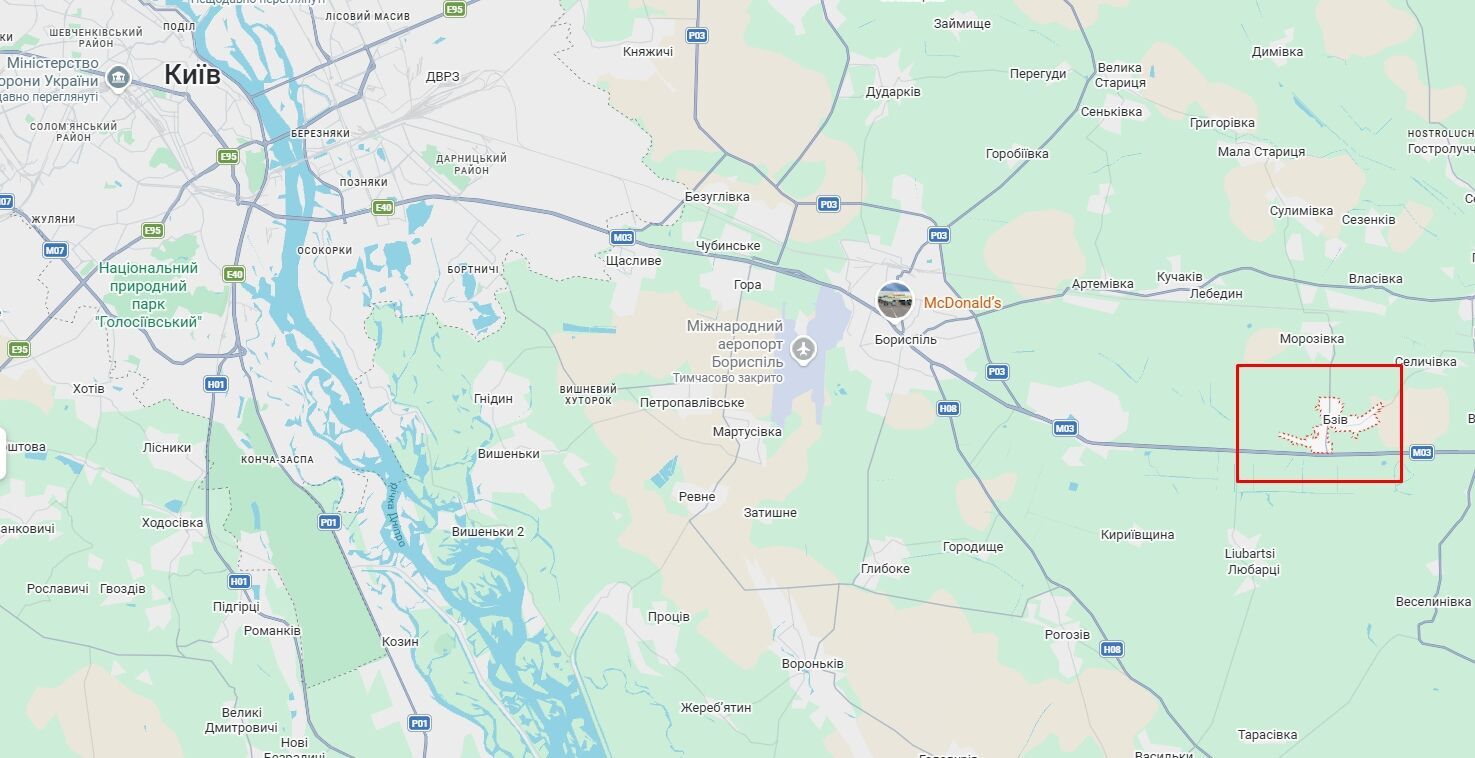Click the Міжнародний аеропорт Бориспіль label
Image resolution: width=1475 pixels, height=758 pixels.
[734, 343]
